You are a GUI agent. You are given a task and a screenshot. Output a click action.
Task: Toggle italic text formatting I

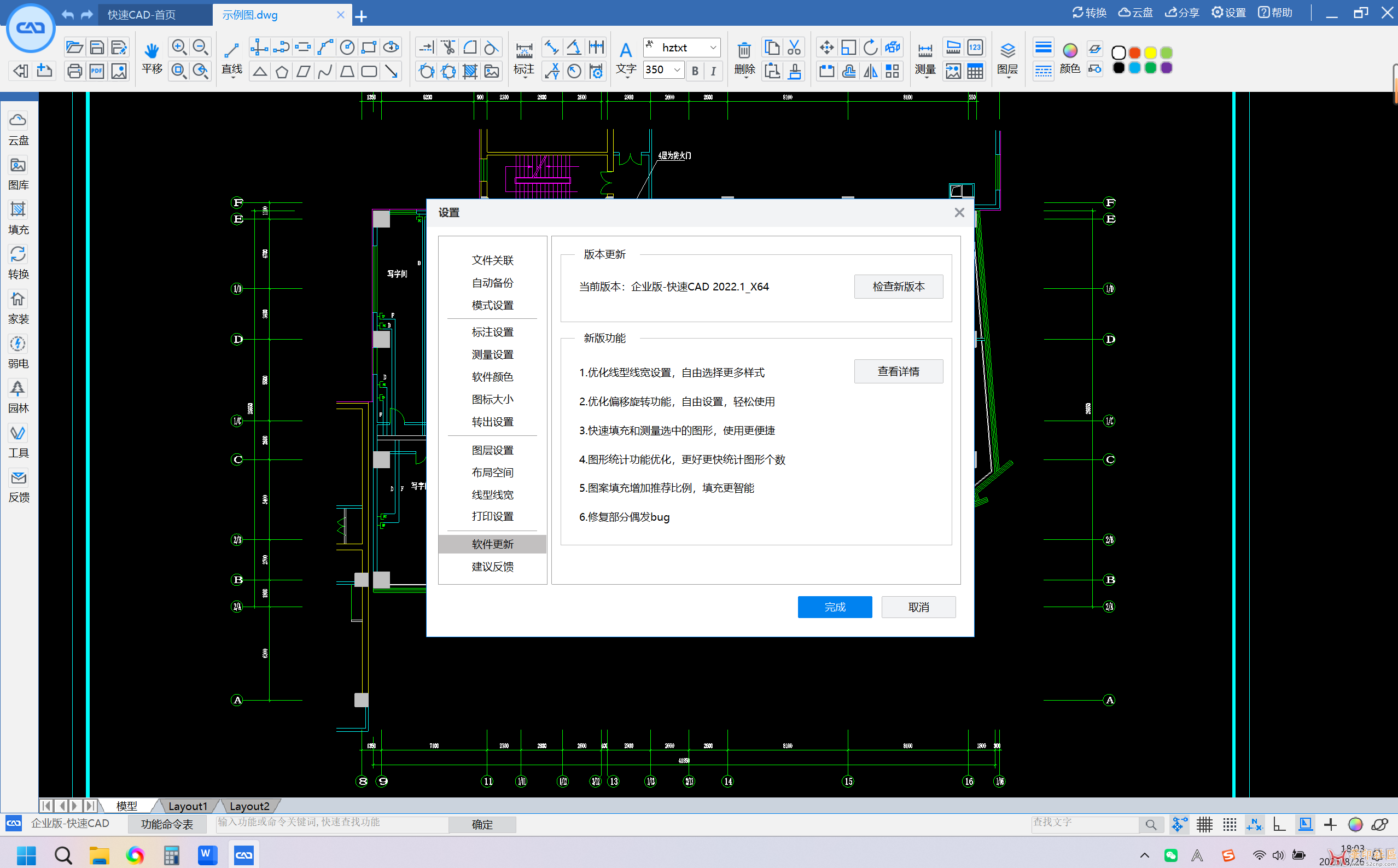pos(713,71)
